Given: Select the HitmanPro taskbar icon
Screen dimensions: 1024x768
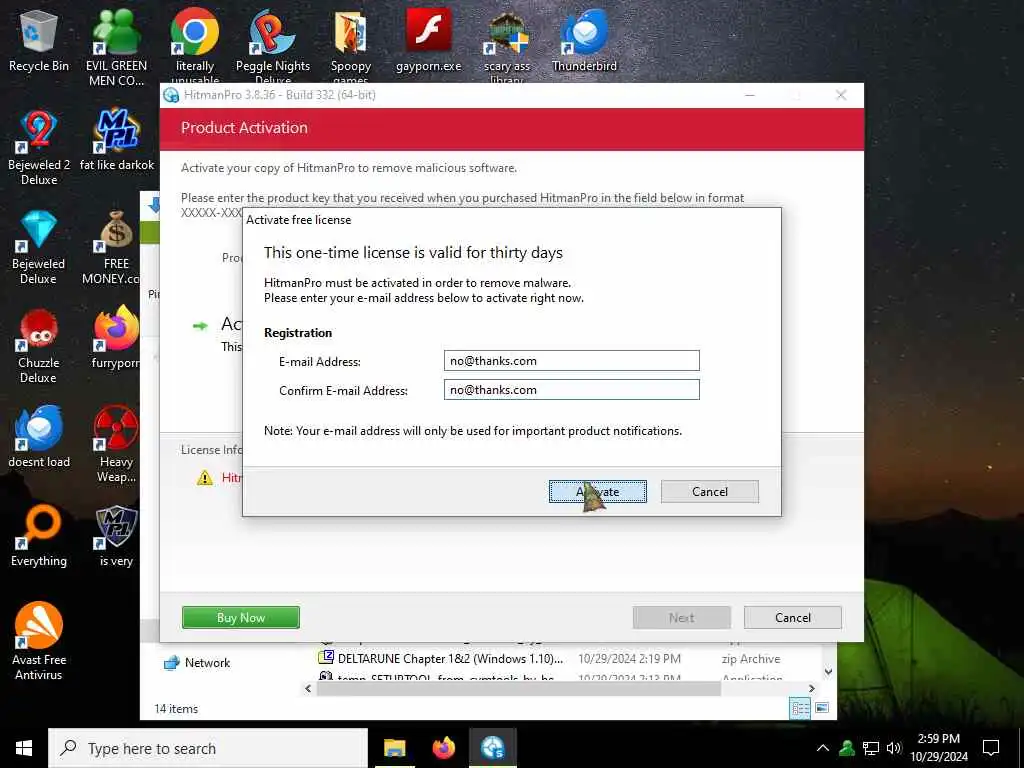Looking at the screenshot, I should click(x=493, y=748).
